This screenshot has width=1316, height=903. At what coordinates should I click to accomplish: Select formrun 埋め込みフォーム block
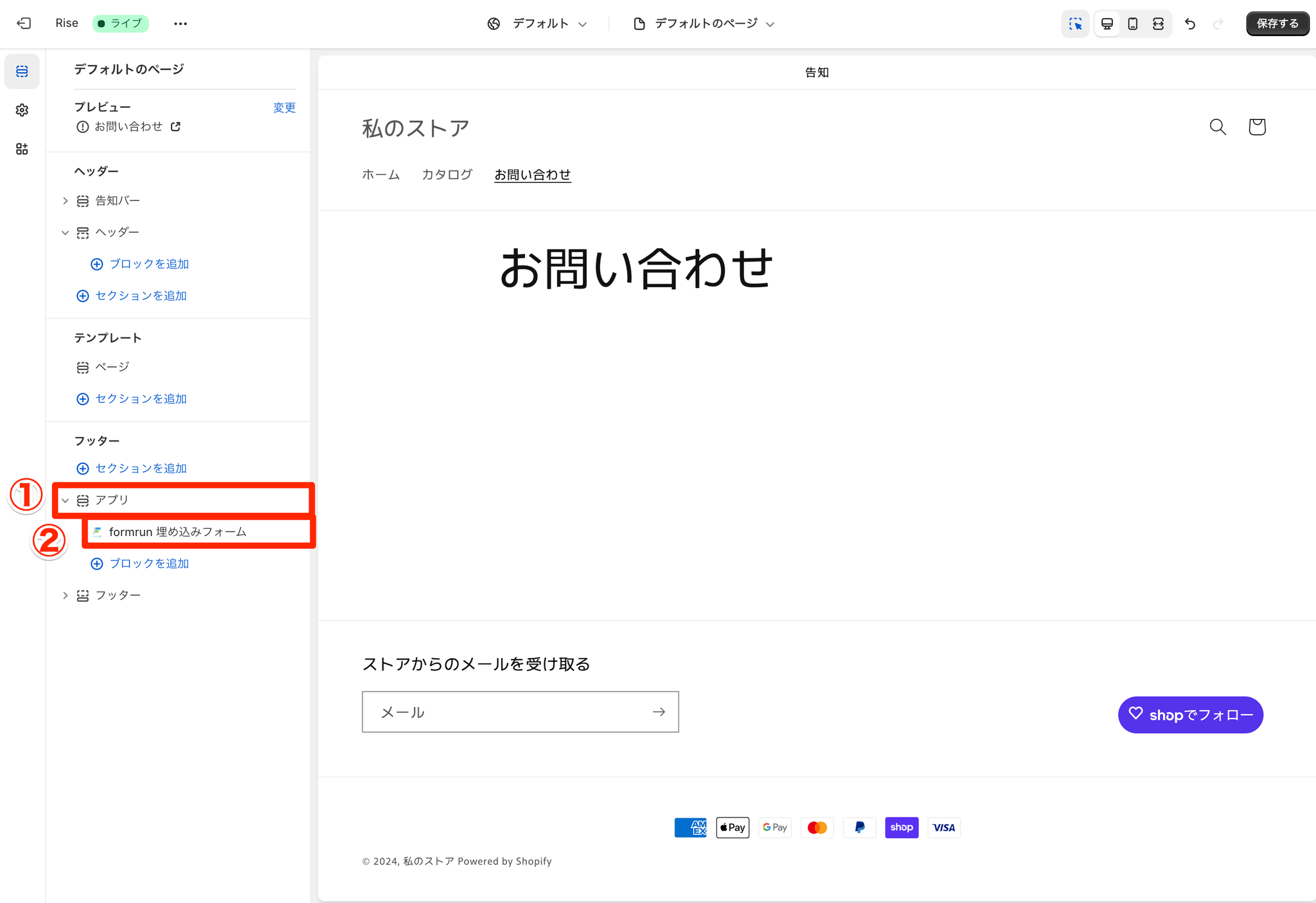[x=177, y=532]
